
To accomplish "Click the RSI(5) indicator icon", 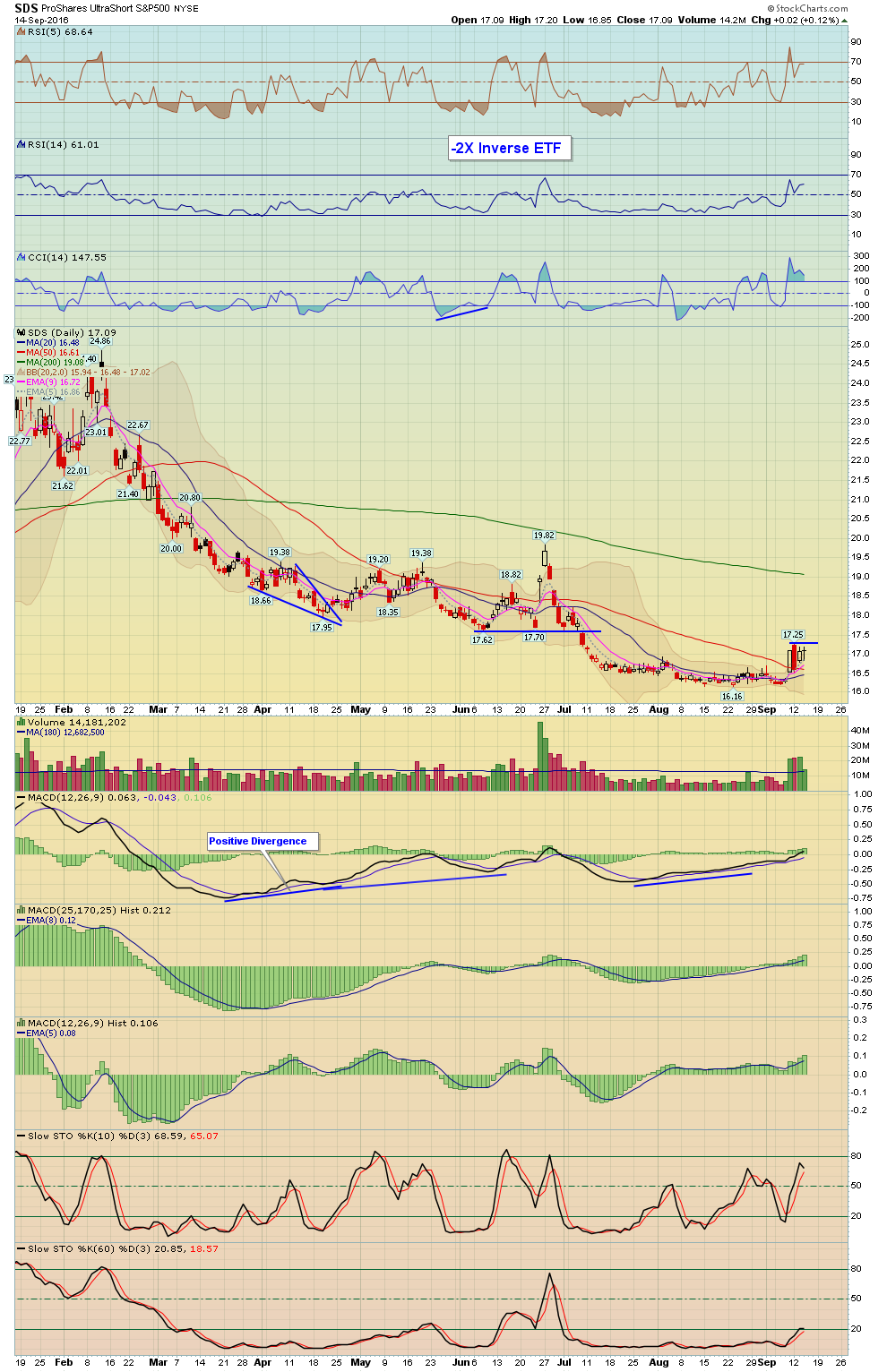I will click(22, 31).
